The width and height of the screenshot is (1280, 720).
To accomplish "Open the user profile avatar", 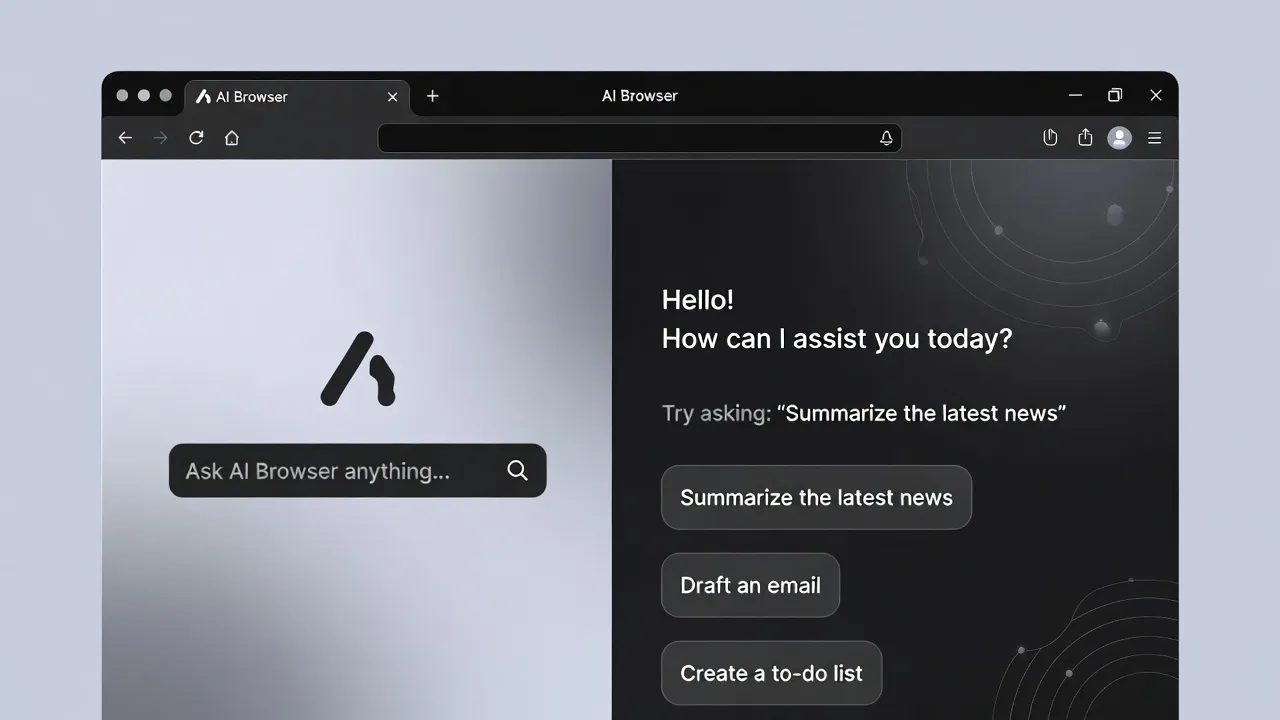I will pyautogui.click(x=1119, y=138).
